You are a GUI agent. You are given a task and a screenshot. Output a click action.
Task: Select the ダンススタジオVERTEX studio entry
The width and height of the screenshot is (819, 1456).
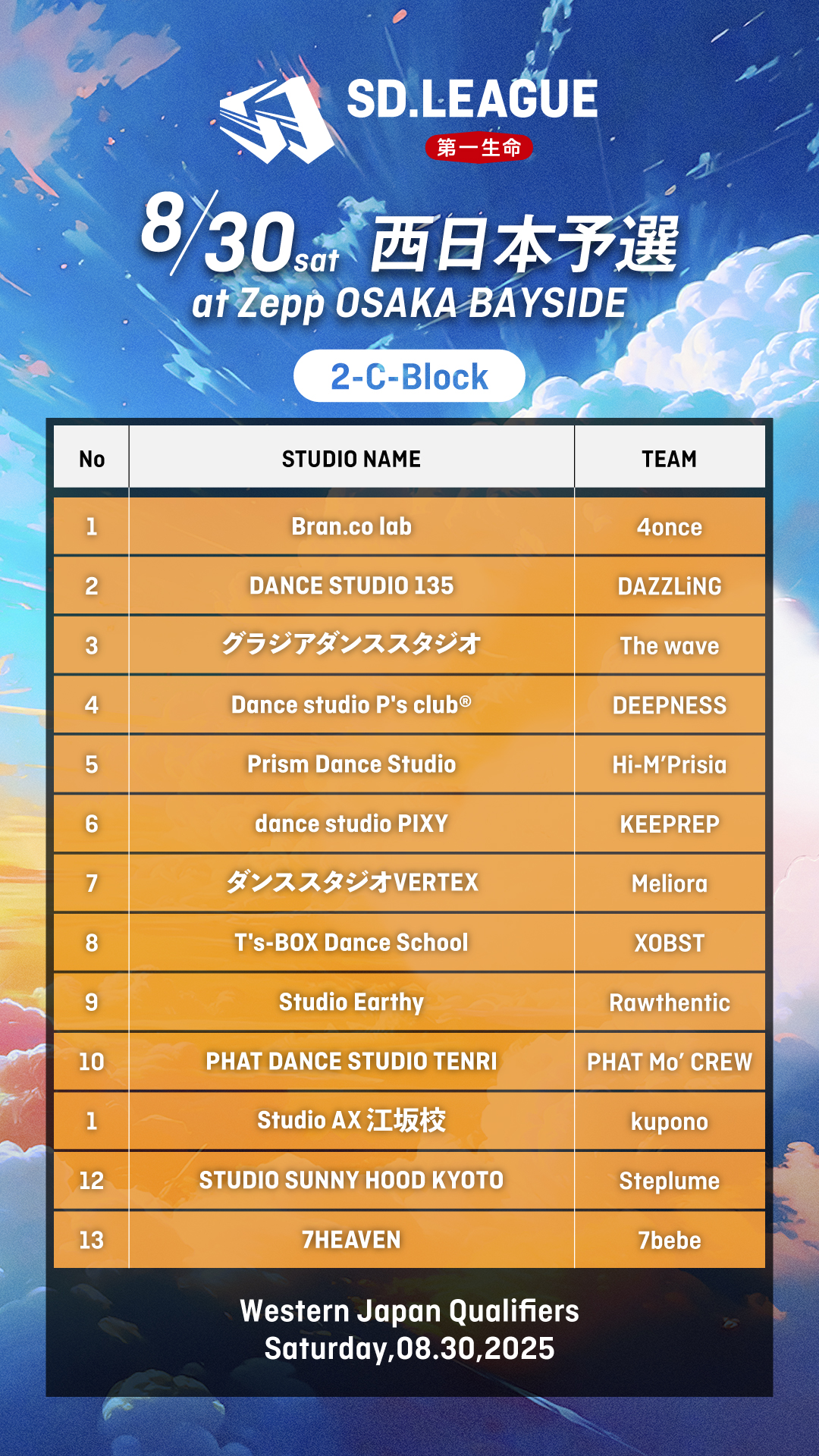(351, 883)
